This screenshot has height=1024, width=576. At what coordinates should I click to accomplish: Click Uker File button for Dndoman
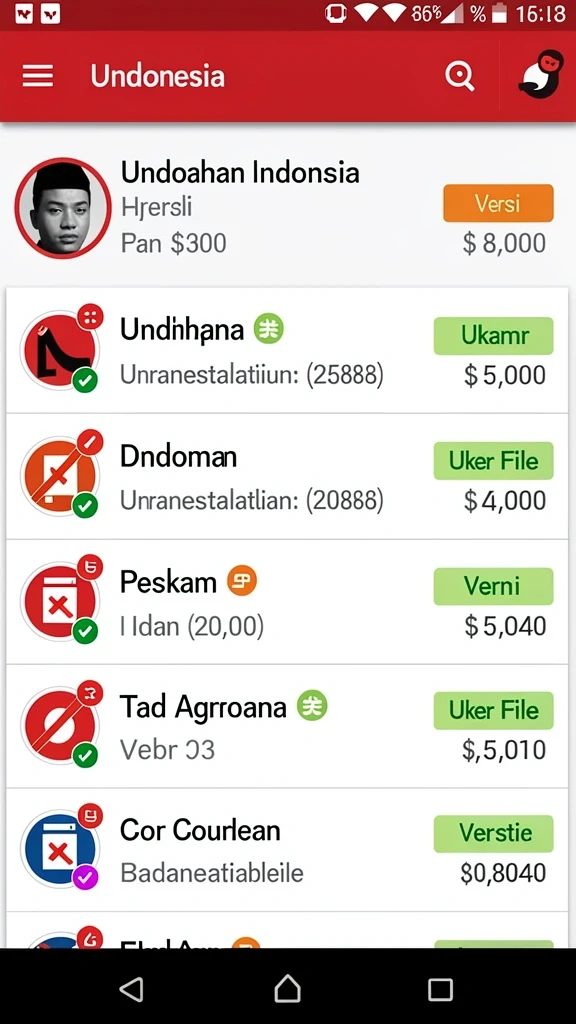tap(494, 460)
